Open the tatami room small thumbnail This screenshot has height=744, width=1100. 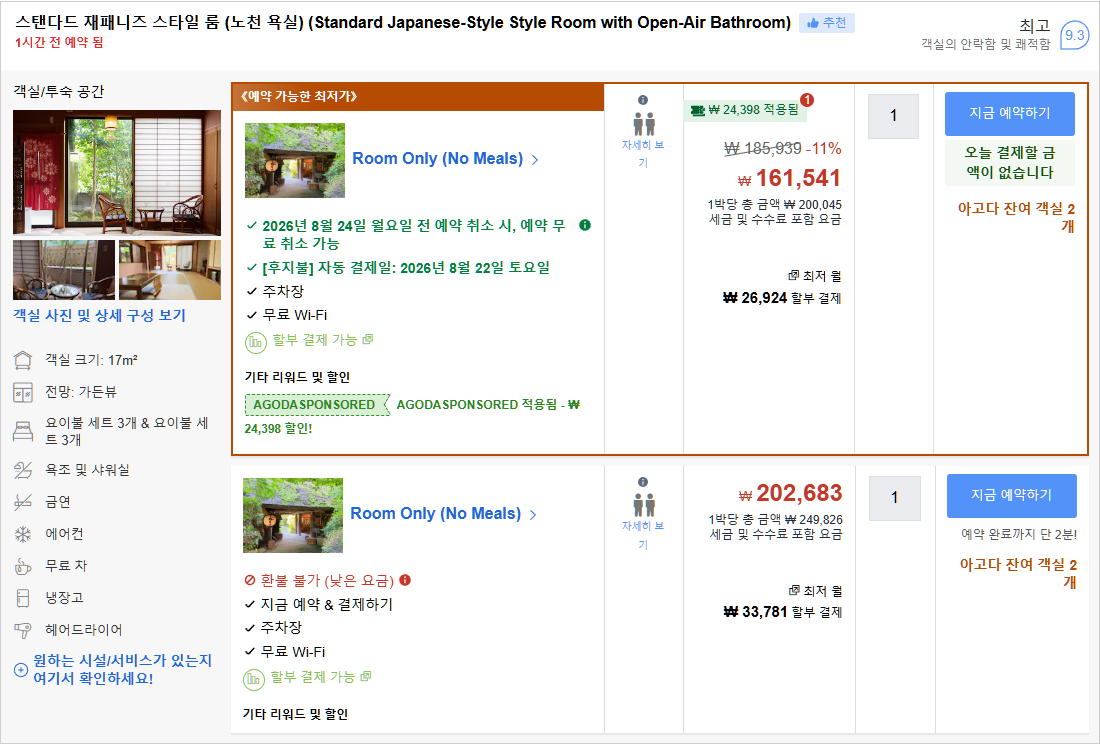(170, 270)
